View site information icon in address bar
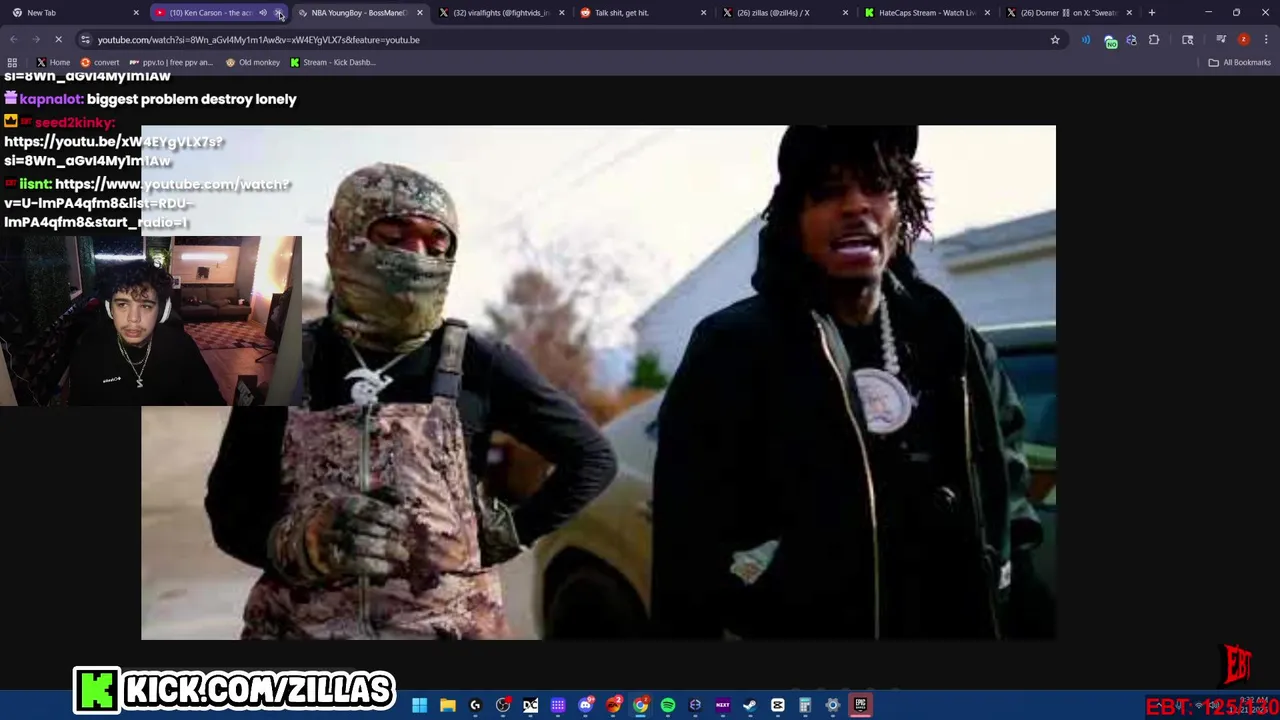Screen dimensions: 1280x720 pyautogui.click(x=85, y=40)
